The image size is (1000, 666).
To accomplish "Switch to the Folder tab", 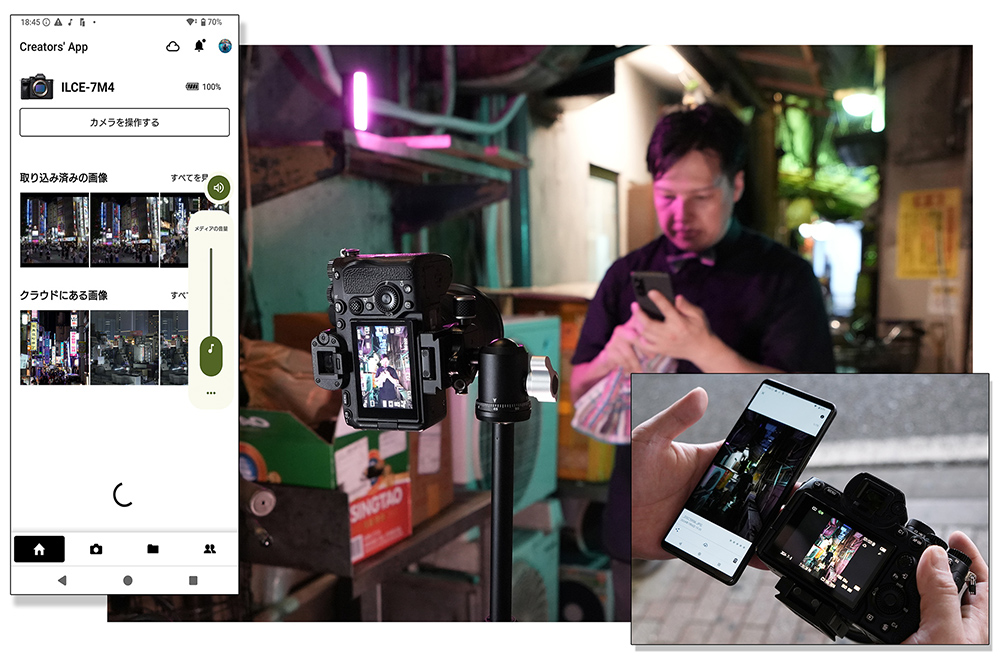I will [x=153, y=549].
